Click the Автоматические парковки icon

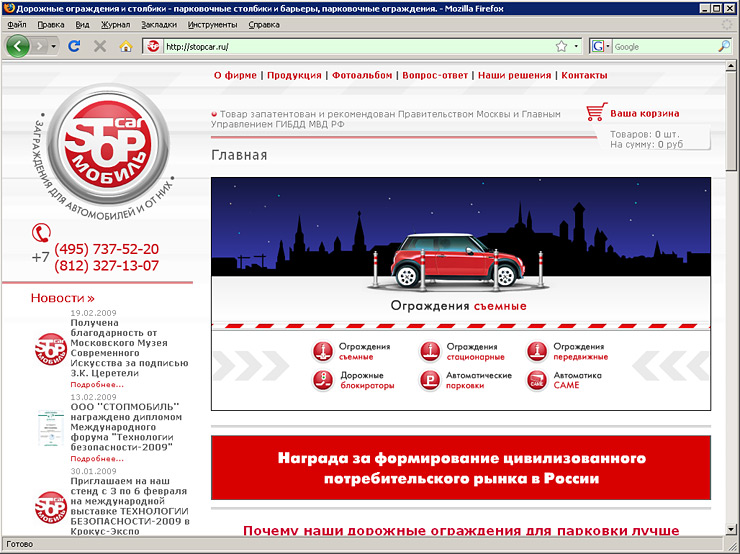(428, 380)
